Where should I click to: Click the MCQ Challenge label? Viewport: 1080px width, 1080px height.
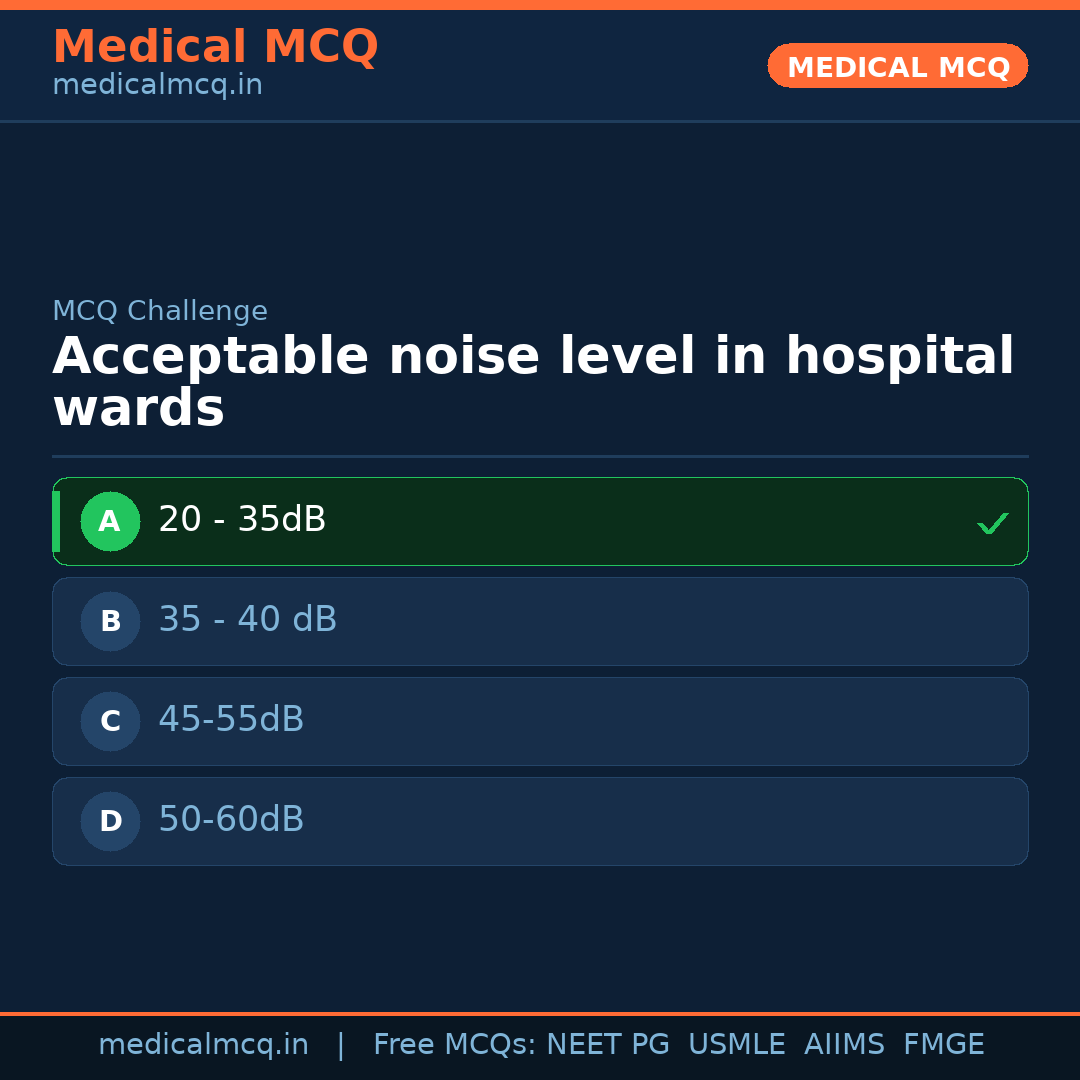point(160,311)
